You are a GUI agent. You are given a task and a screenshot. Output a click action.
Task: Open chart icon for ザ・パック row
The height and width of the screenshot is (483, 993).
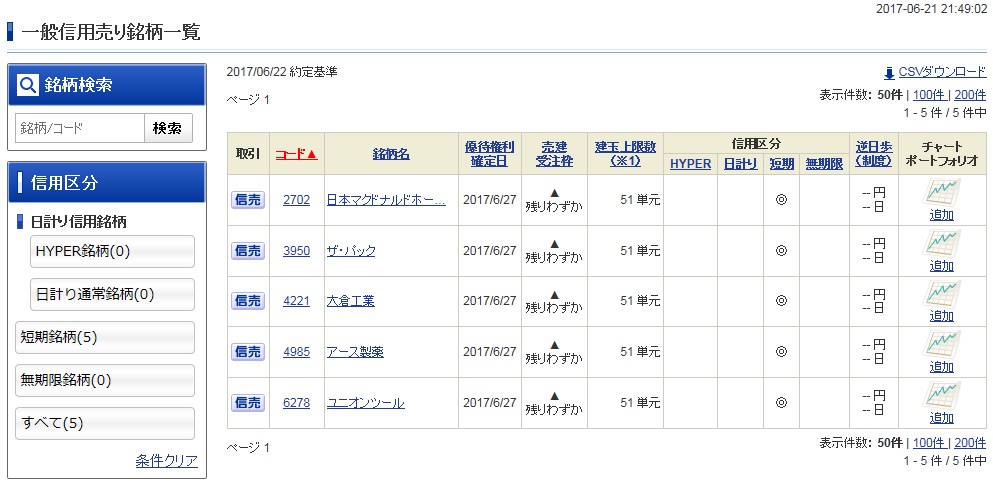[x=941, y=242]
